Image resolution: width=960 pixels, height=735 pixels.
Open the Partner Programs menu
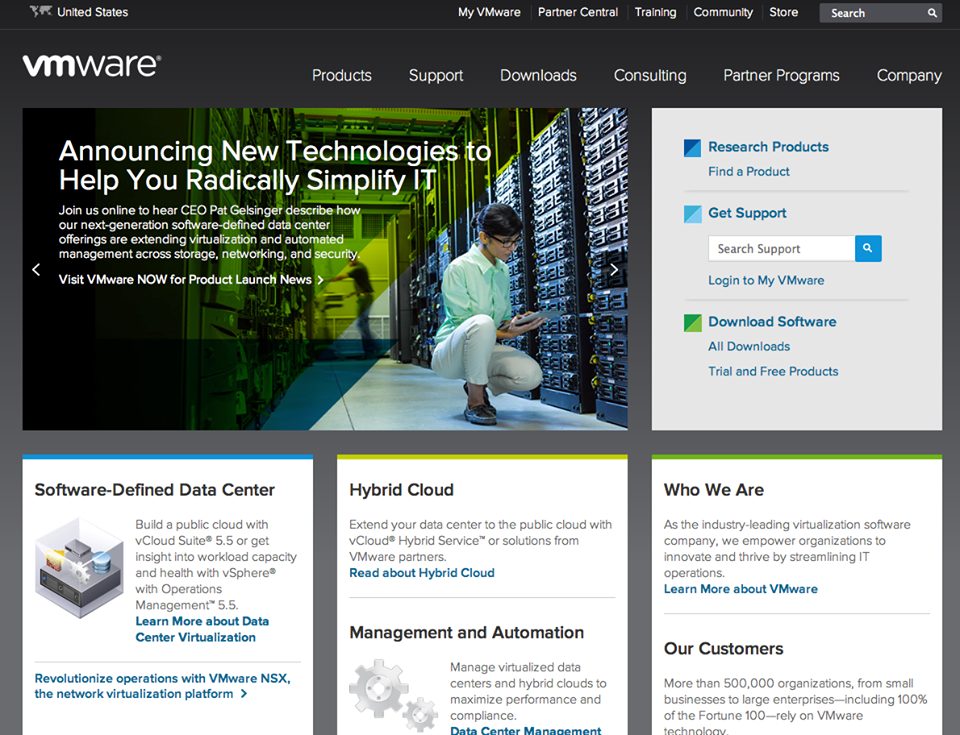pyautogui.click(x=781, y=75)
